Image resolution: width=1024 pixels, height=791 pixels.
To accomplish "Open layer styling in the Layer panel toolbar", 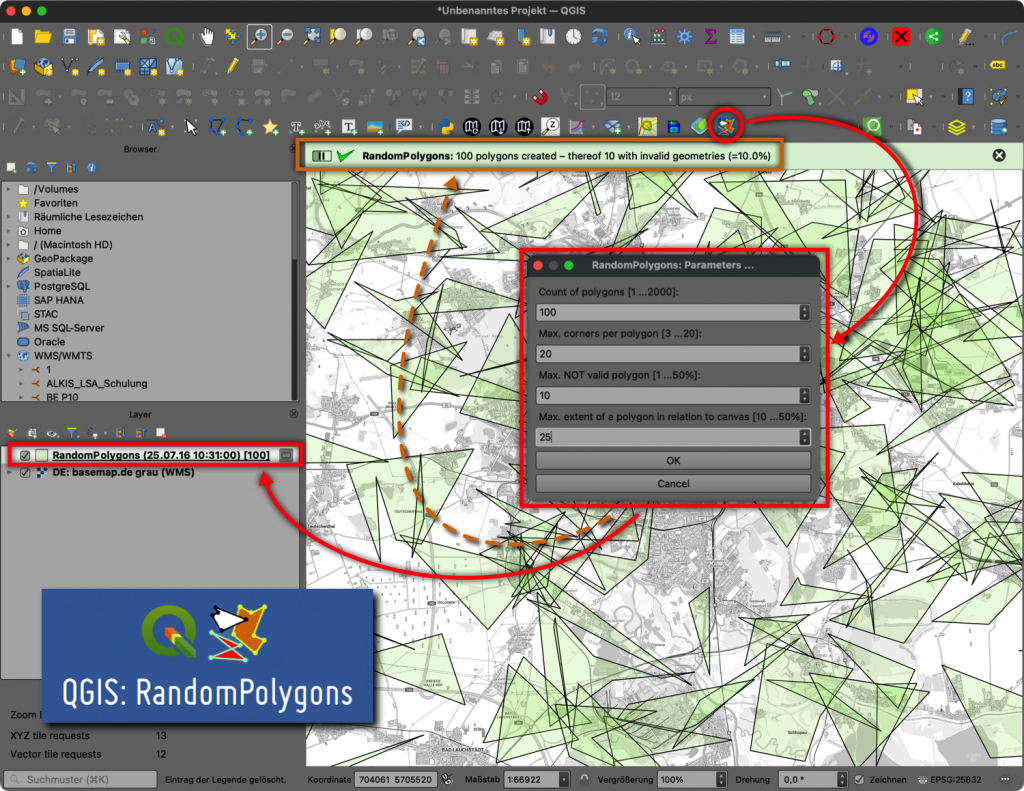I will (12, 433).
